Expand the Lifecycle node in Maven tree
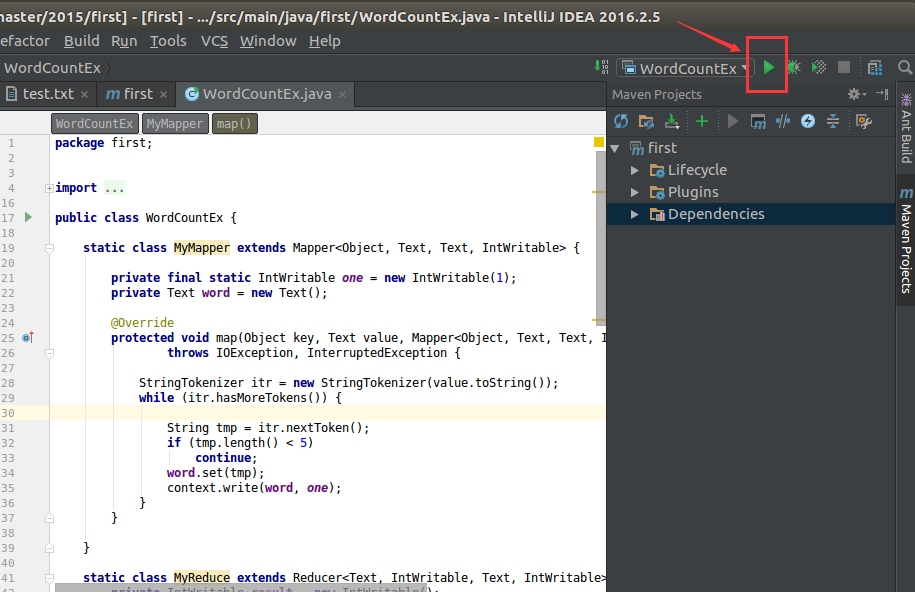The image size is (915, 592). click(x=635, y=170)
